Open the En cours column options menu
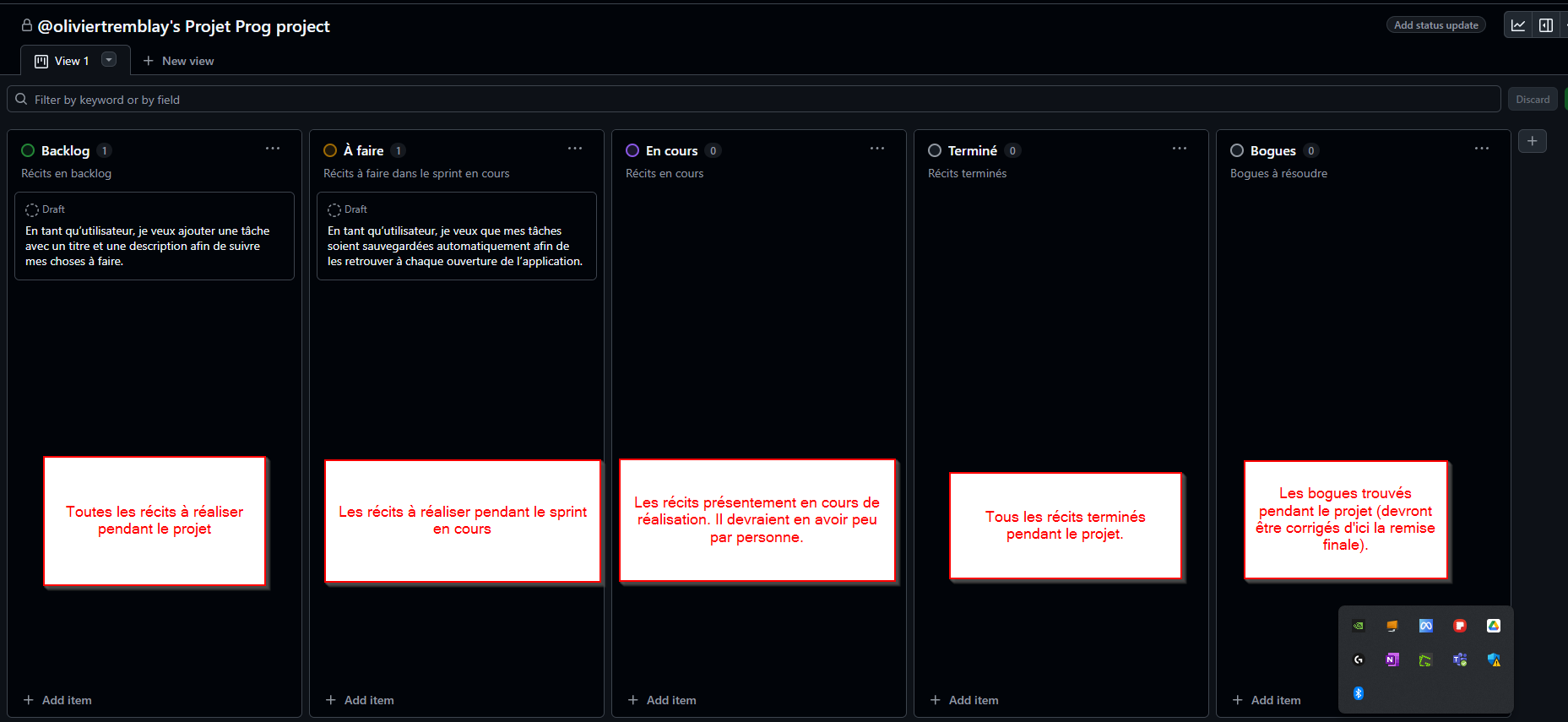 (877, 149)
